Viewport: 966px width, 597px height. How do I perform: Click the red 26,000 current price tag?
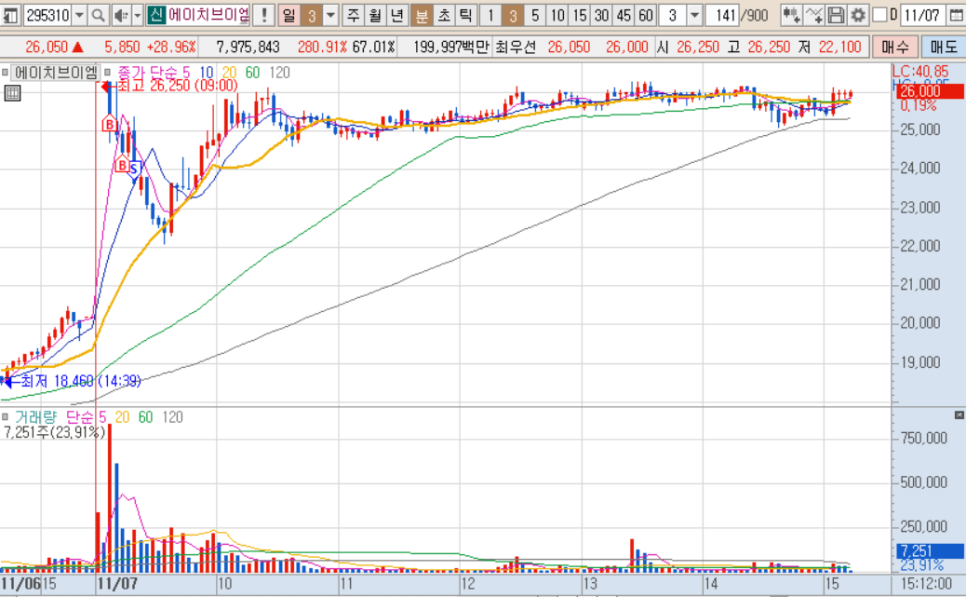point(930,92)
